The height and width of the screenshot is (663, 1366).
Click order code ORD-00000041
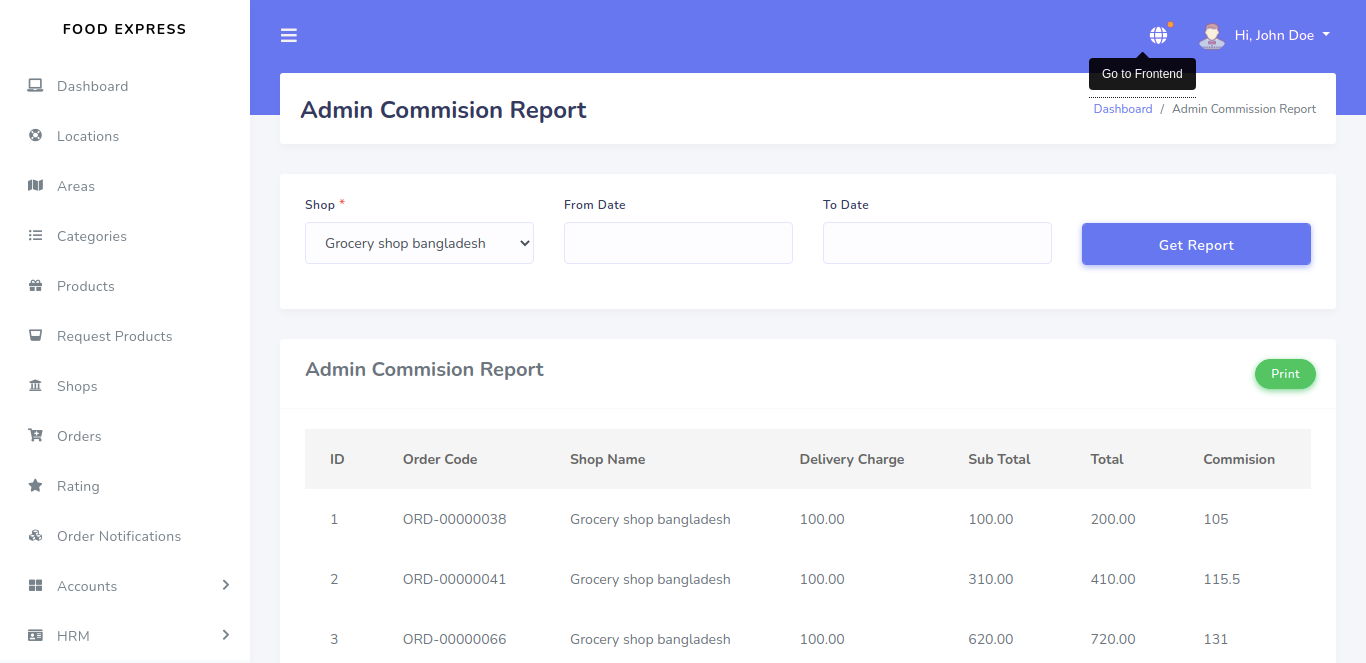[x=455, y=579]
